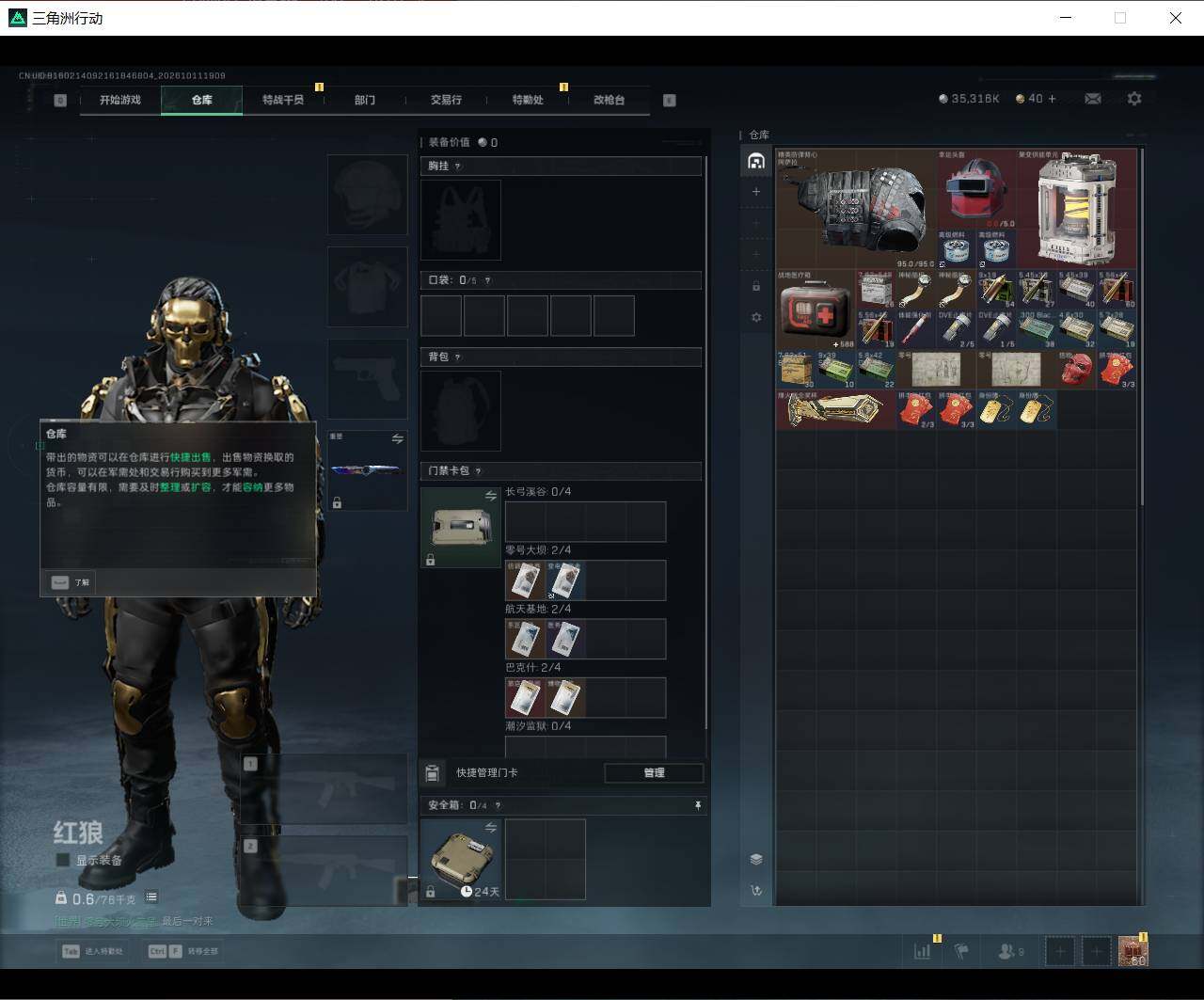Click the 管理 button for keycards
Screen dimensions: 1204x1000
pyautogui.click(x=654, y=772)
